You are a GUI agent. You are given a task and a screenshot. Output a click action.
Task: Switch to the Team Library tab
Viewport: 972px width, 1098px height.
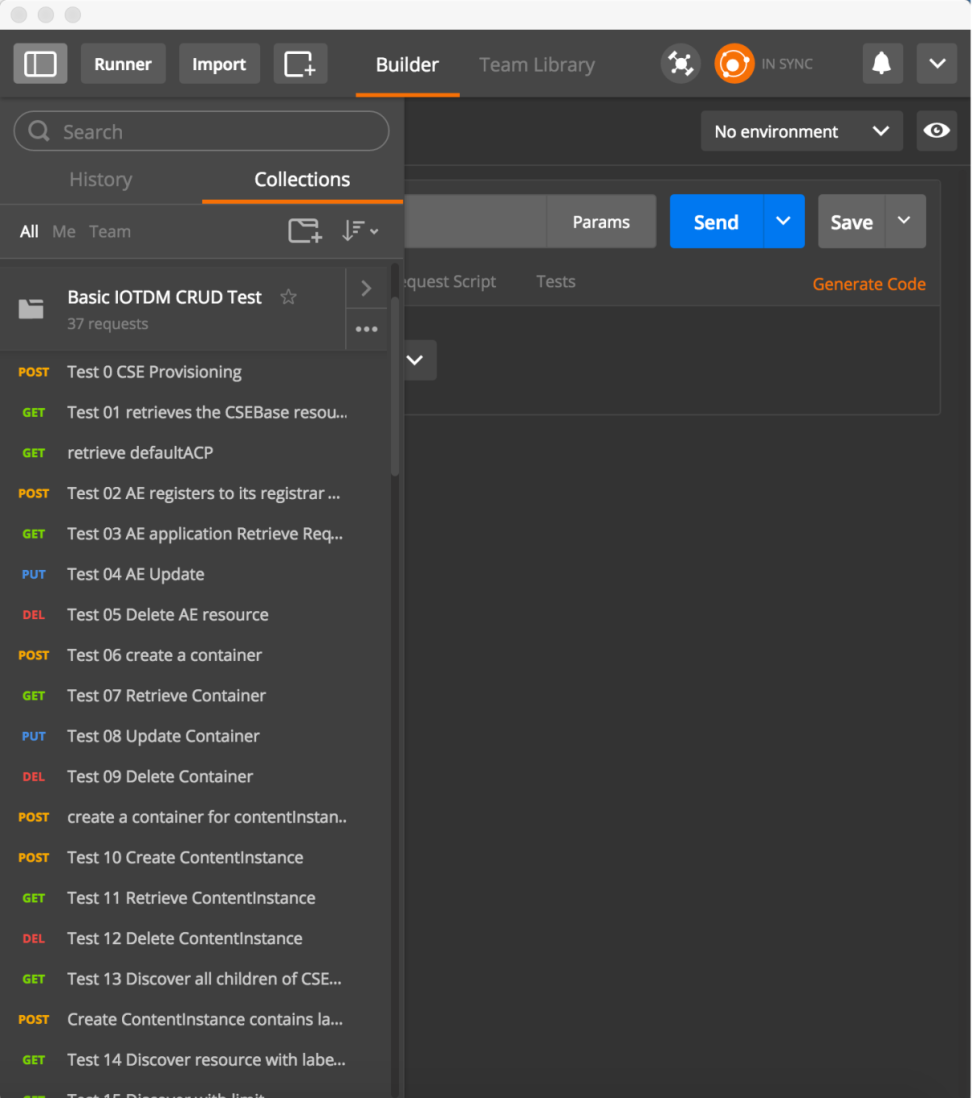click(x=536, y=65)
